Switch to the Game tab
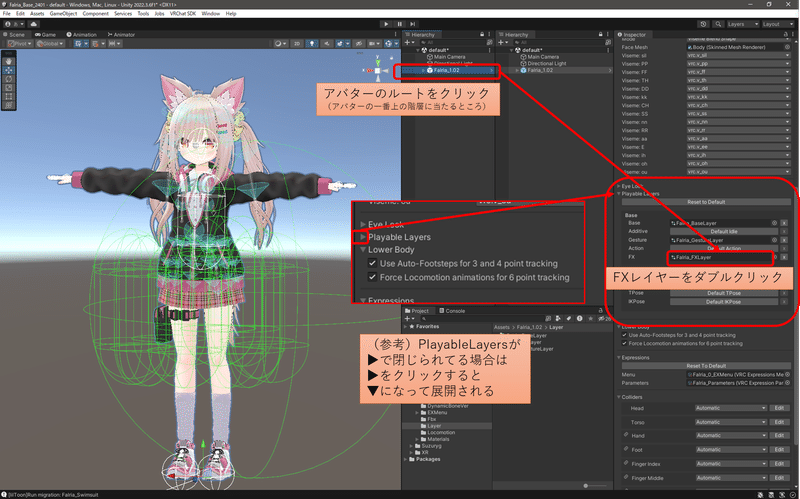The width and height of the screenshot is (800, 499). (45, 35)
